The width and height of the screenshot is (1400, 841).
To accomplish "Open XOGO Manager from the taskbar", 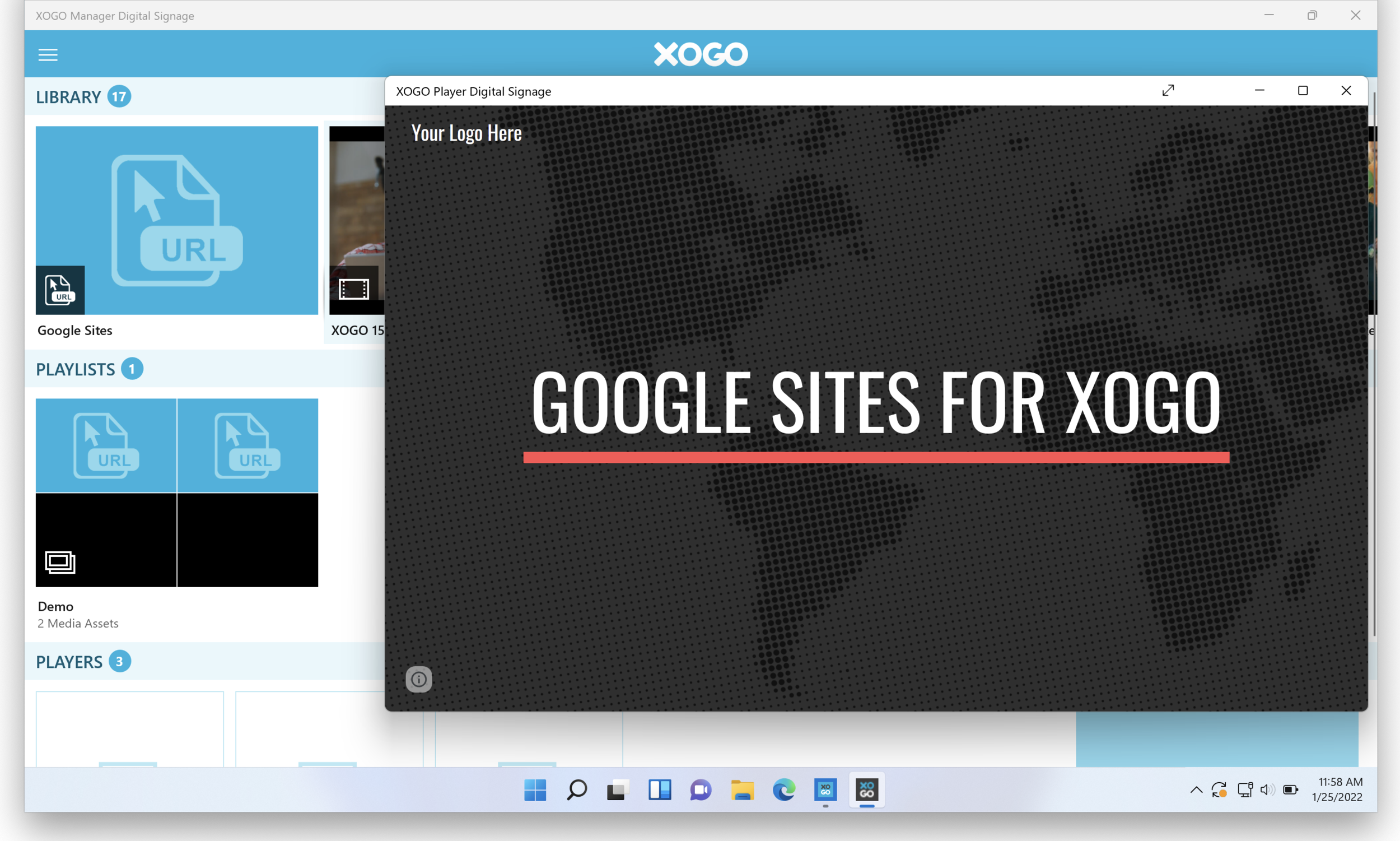I will click(x=825, y=789).
